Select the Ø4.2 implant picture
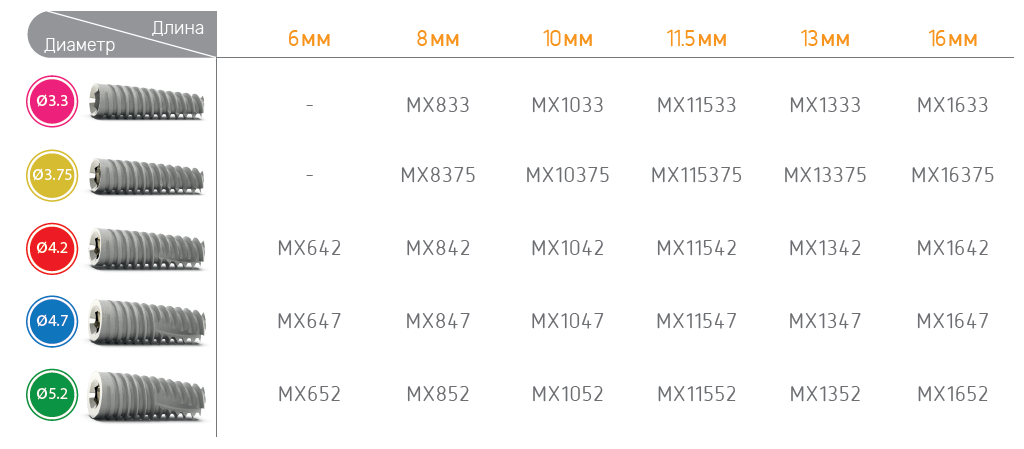Viewport: 1024px width, 449px height. coord(147,248)
